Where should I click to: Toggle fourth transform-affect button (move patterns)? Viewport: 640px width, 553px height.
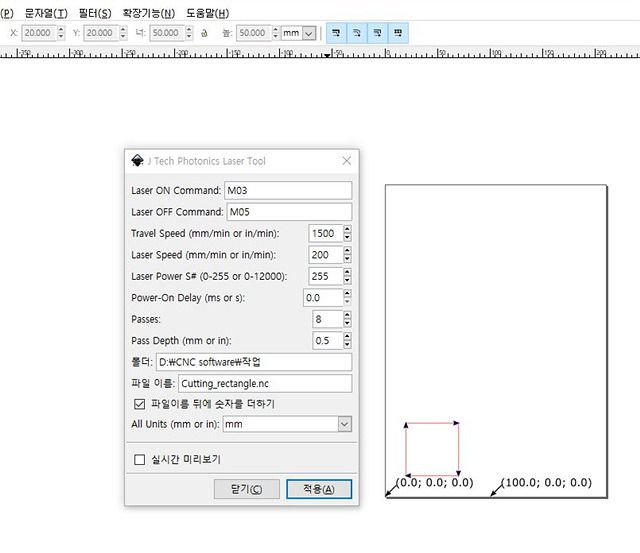(x=398, y=33)
